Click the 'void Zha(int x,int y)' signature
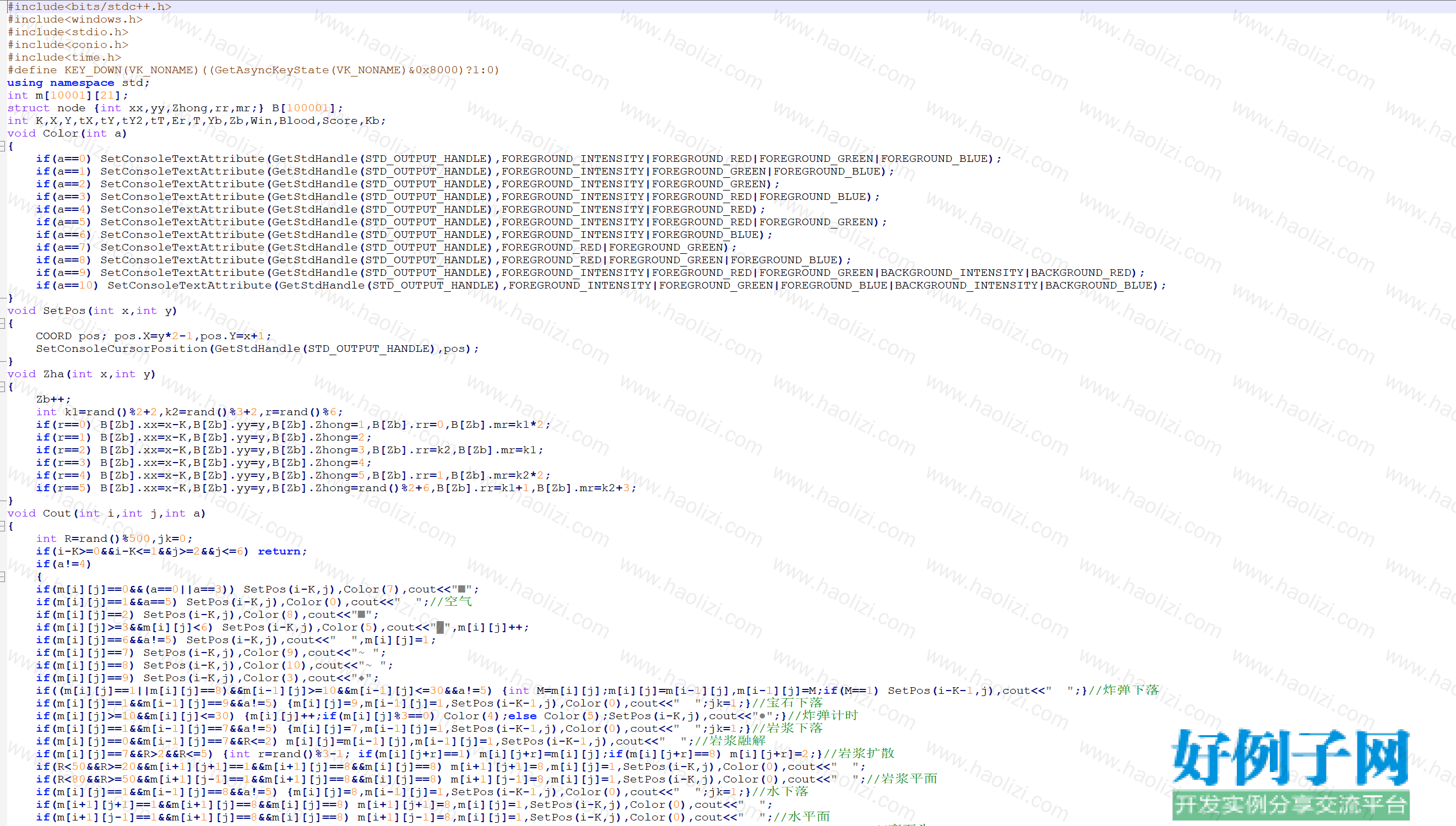 (81, 374)
